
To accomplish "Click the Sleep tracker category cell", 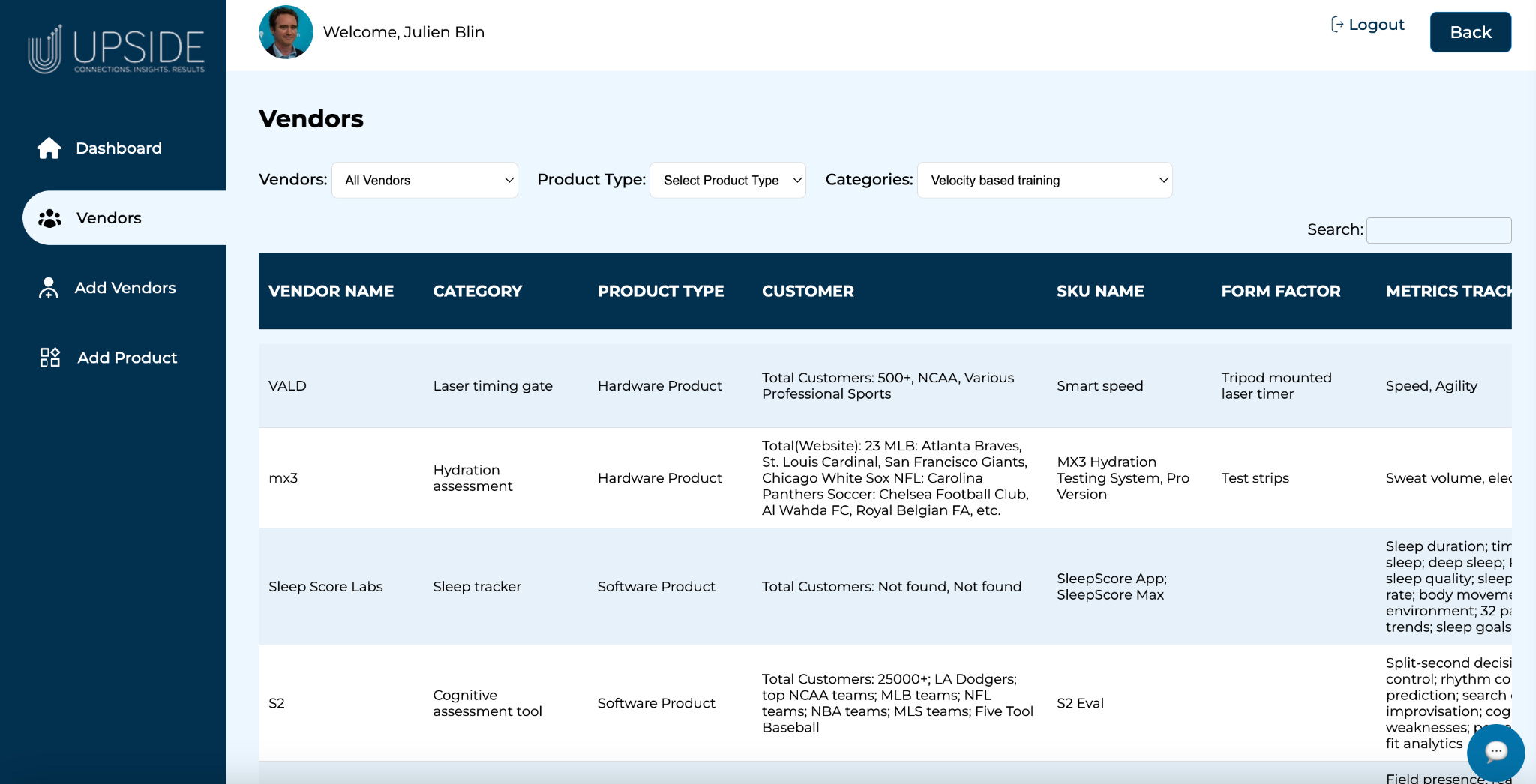I will 477,587.
